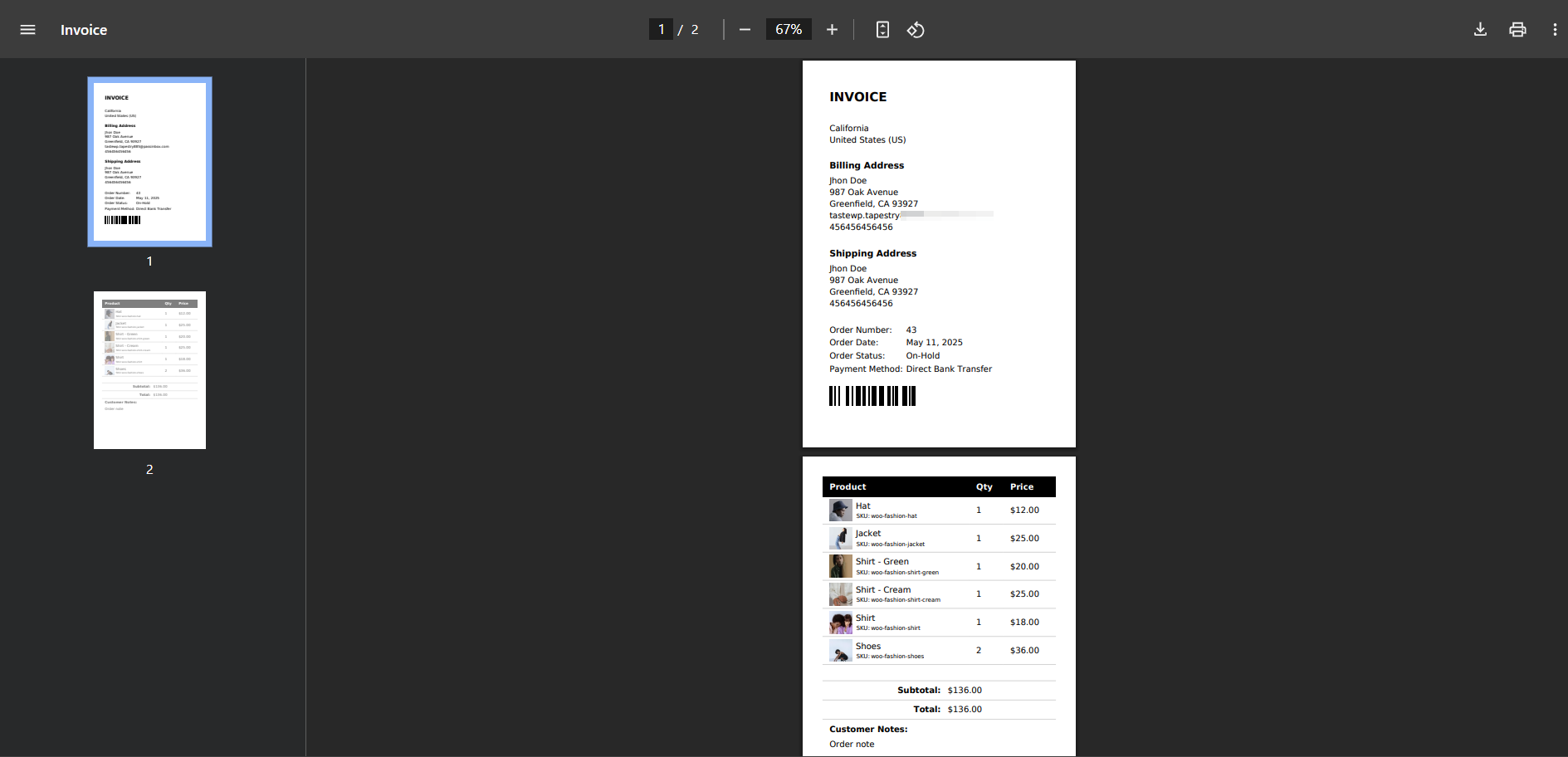The width and height of the screenshot is (1568, 757).
Task: Click the Hat product image
Action: [x=839, y=510]
